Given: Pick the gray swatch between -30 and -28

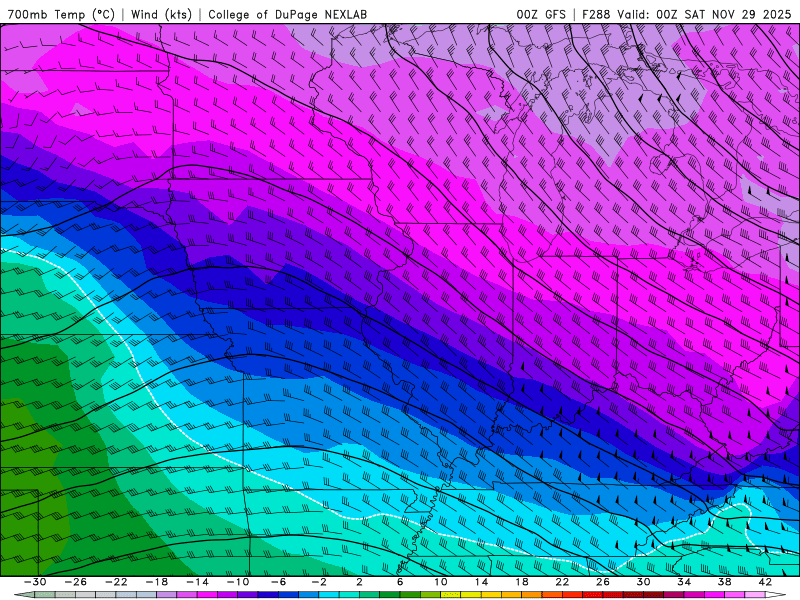Looking at the screenshot, I should pos(44,595).
